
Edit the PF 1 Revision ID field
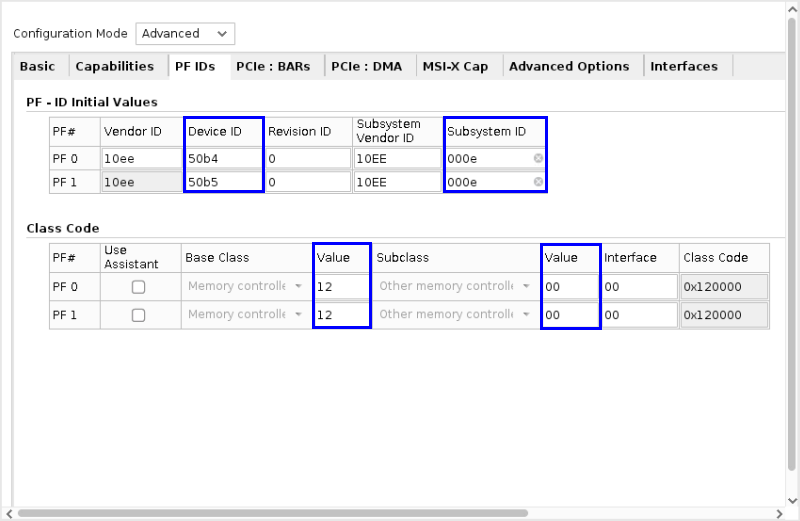307,182
